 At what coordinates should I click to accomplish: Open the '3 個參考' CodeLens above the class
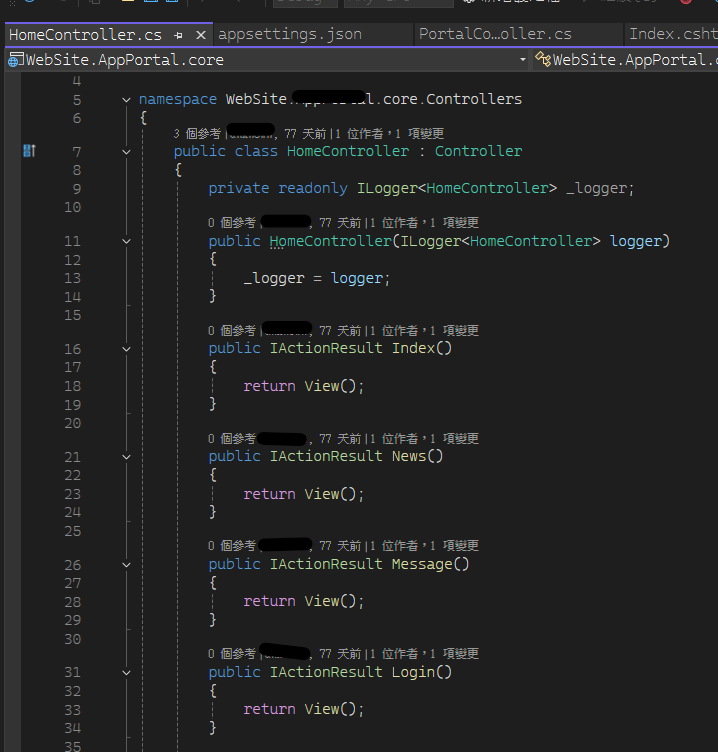tap(197, 133)
